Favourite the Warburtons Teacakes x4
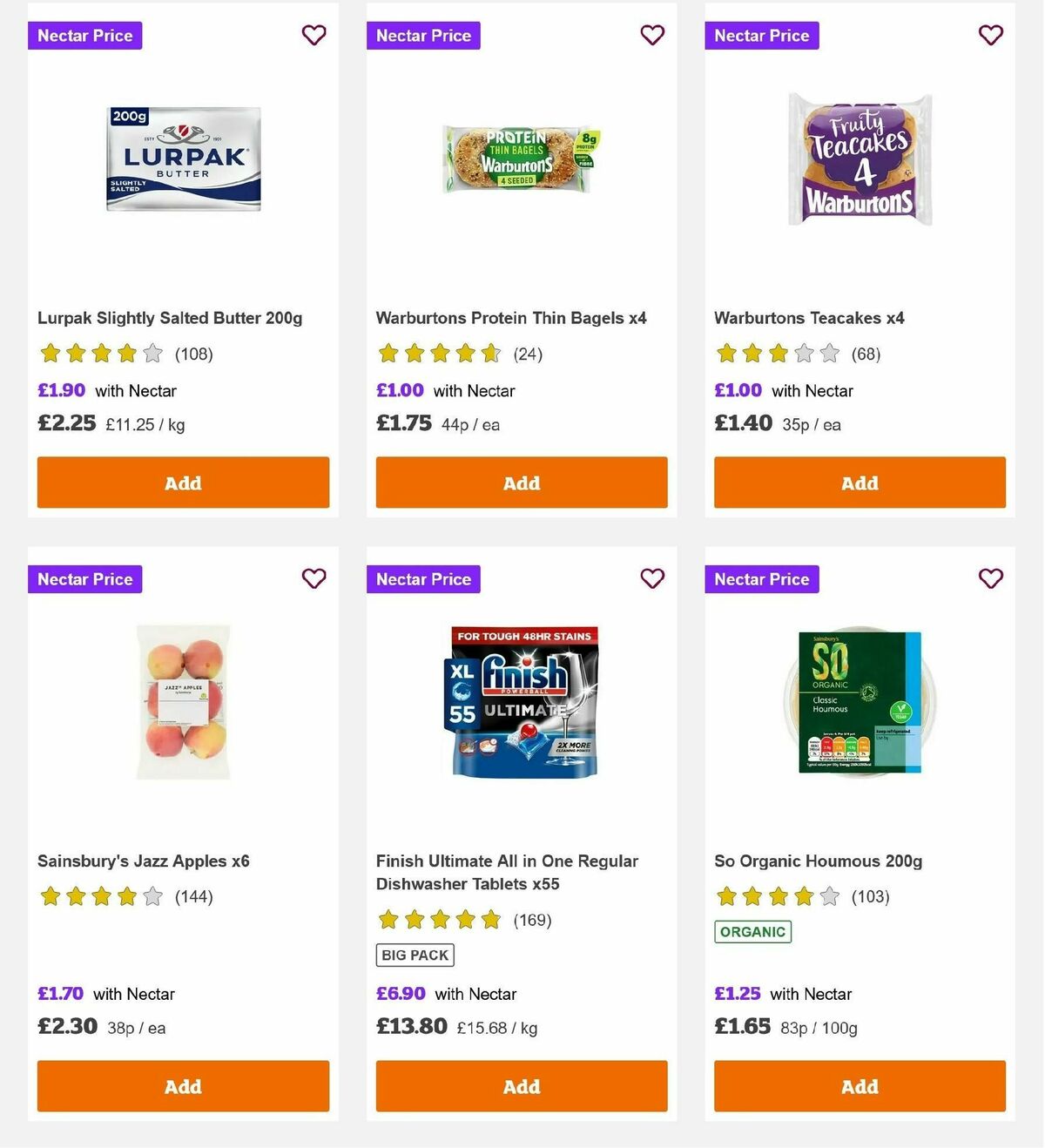 point(990,35)
